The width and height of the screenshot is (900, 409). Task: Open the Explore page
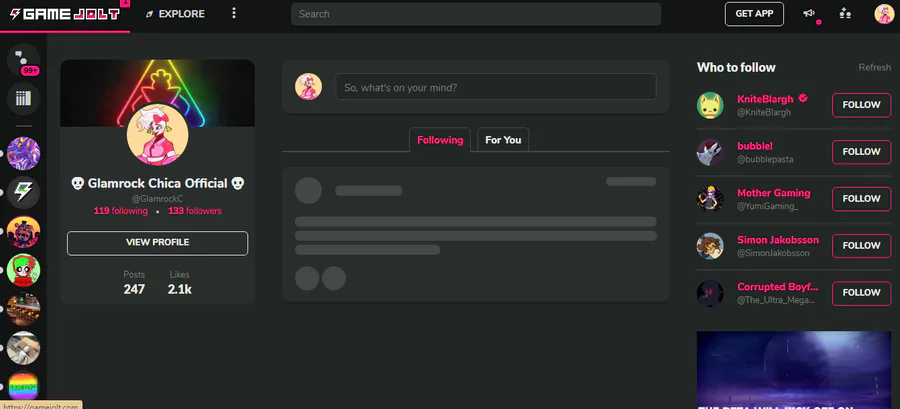(x=176, y=14)
